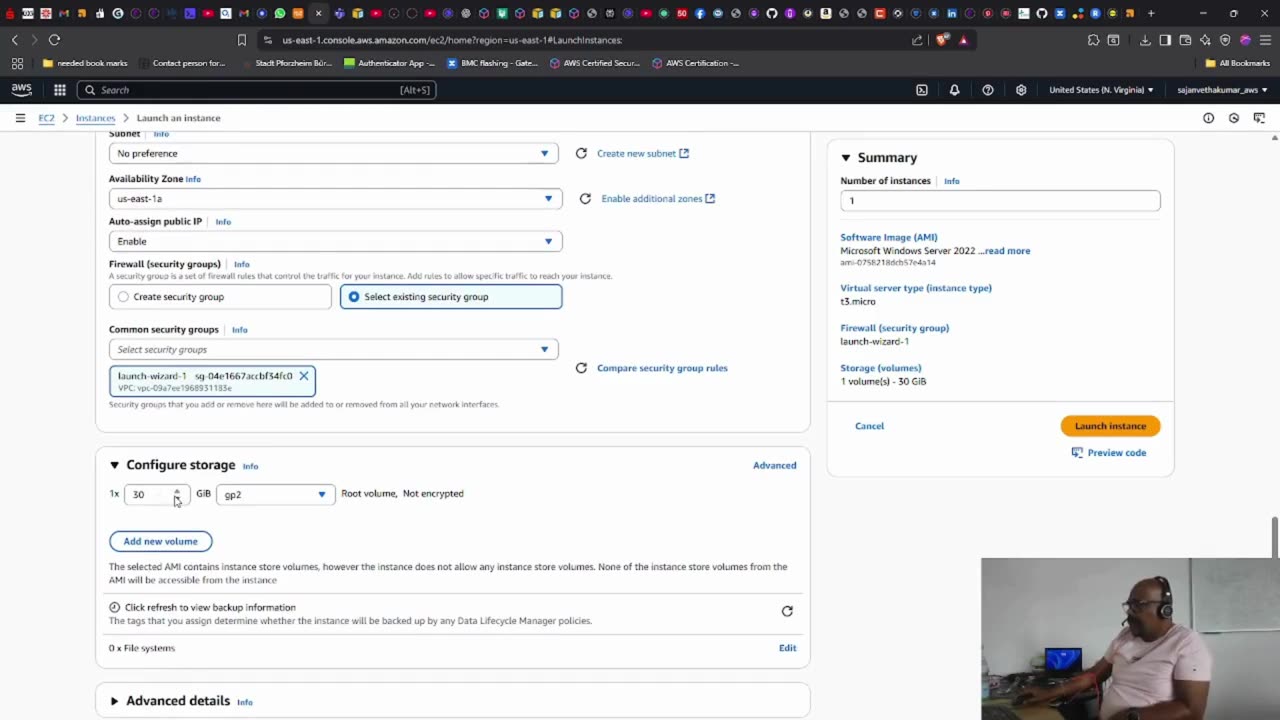
Task: Open the gp2 volume type dropdown
Action: 276,494
